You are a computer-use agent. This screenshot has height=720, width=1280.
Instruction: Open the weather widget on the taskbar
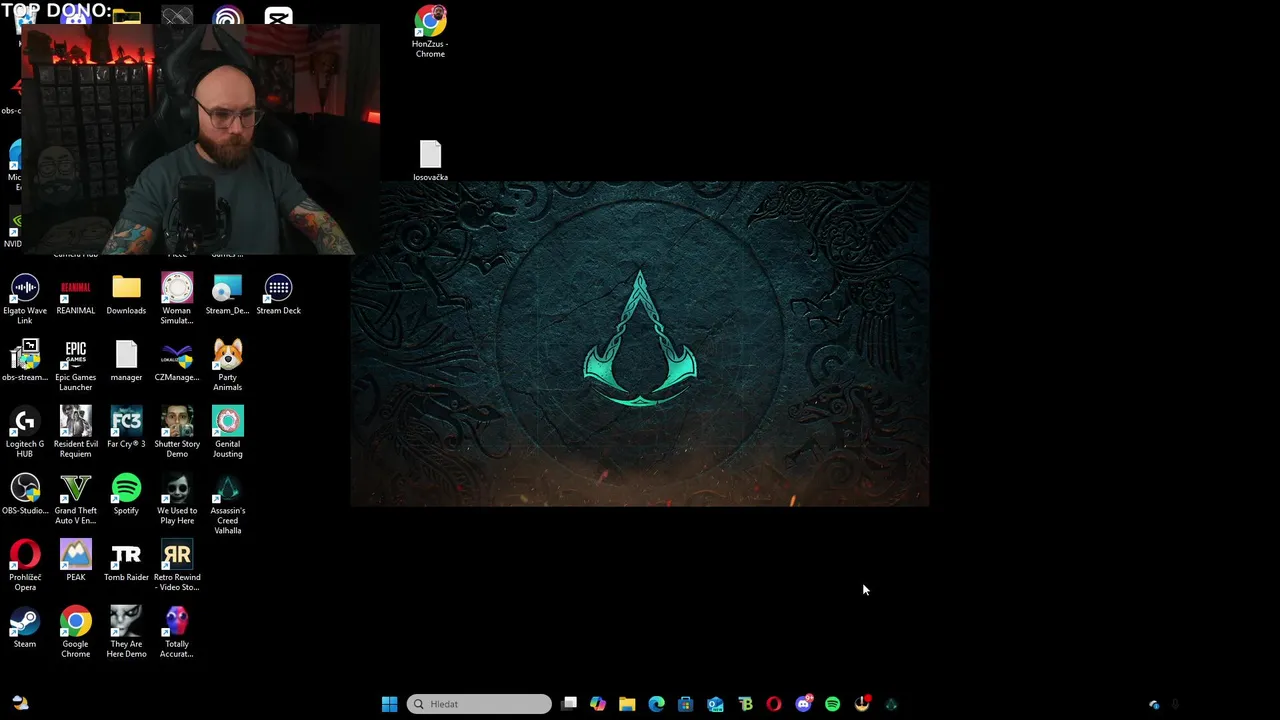(x=20, y=704)
